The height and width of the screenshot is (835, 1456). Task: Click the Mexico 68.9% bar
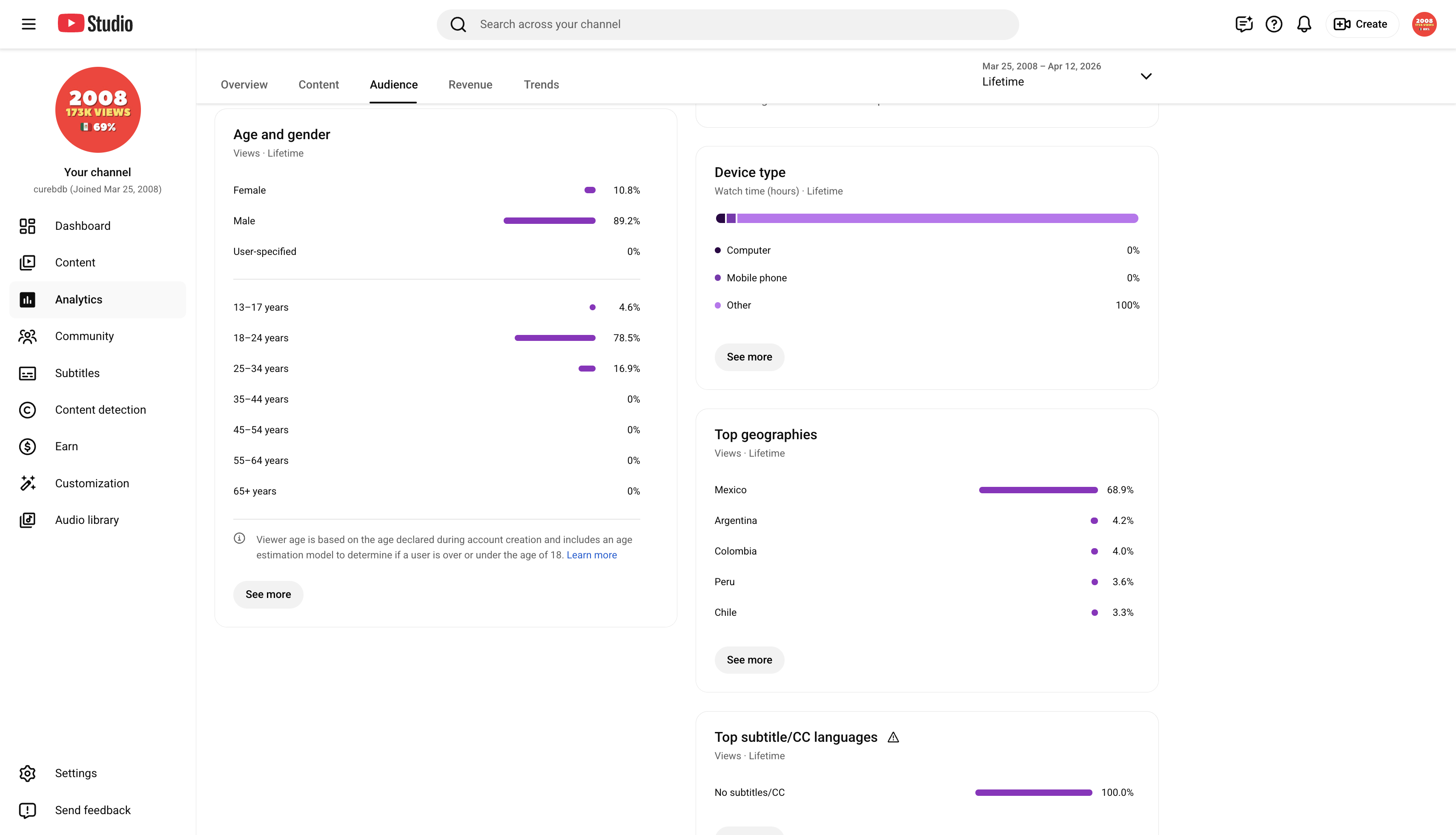tap(1038, 490)
